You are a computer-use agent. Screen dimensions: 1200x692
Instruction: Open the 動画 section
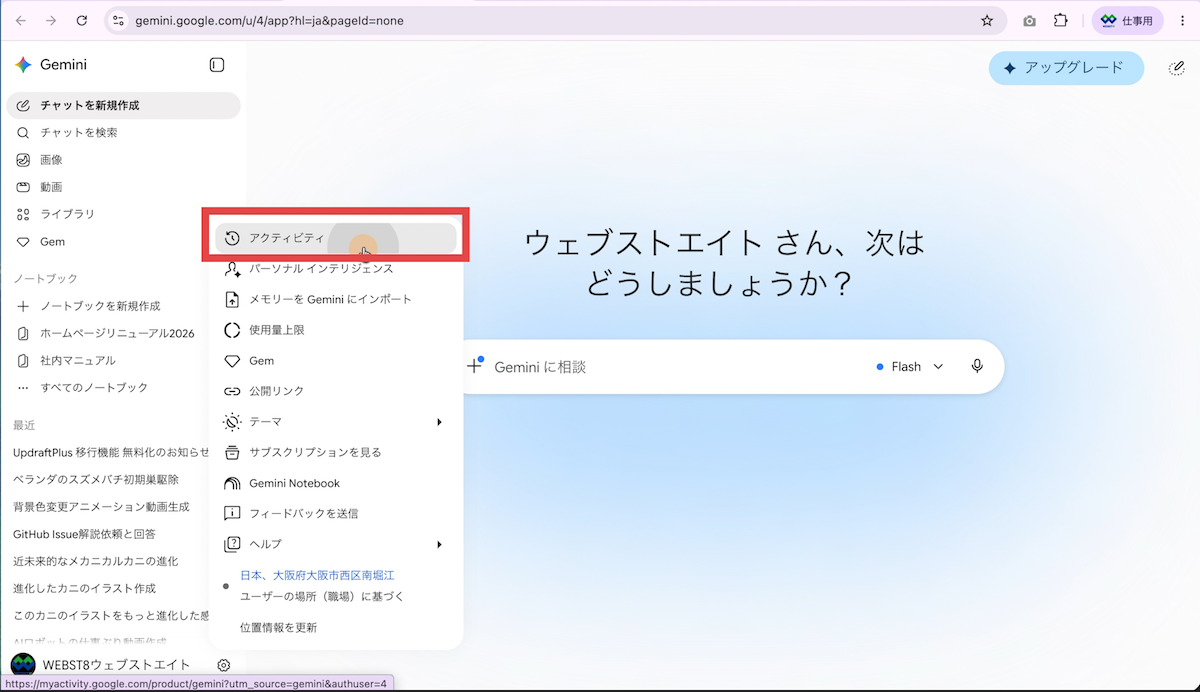[x=123, y=187]
